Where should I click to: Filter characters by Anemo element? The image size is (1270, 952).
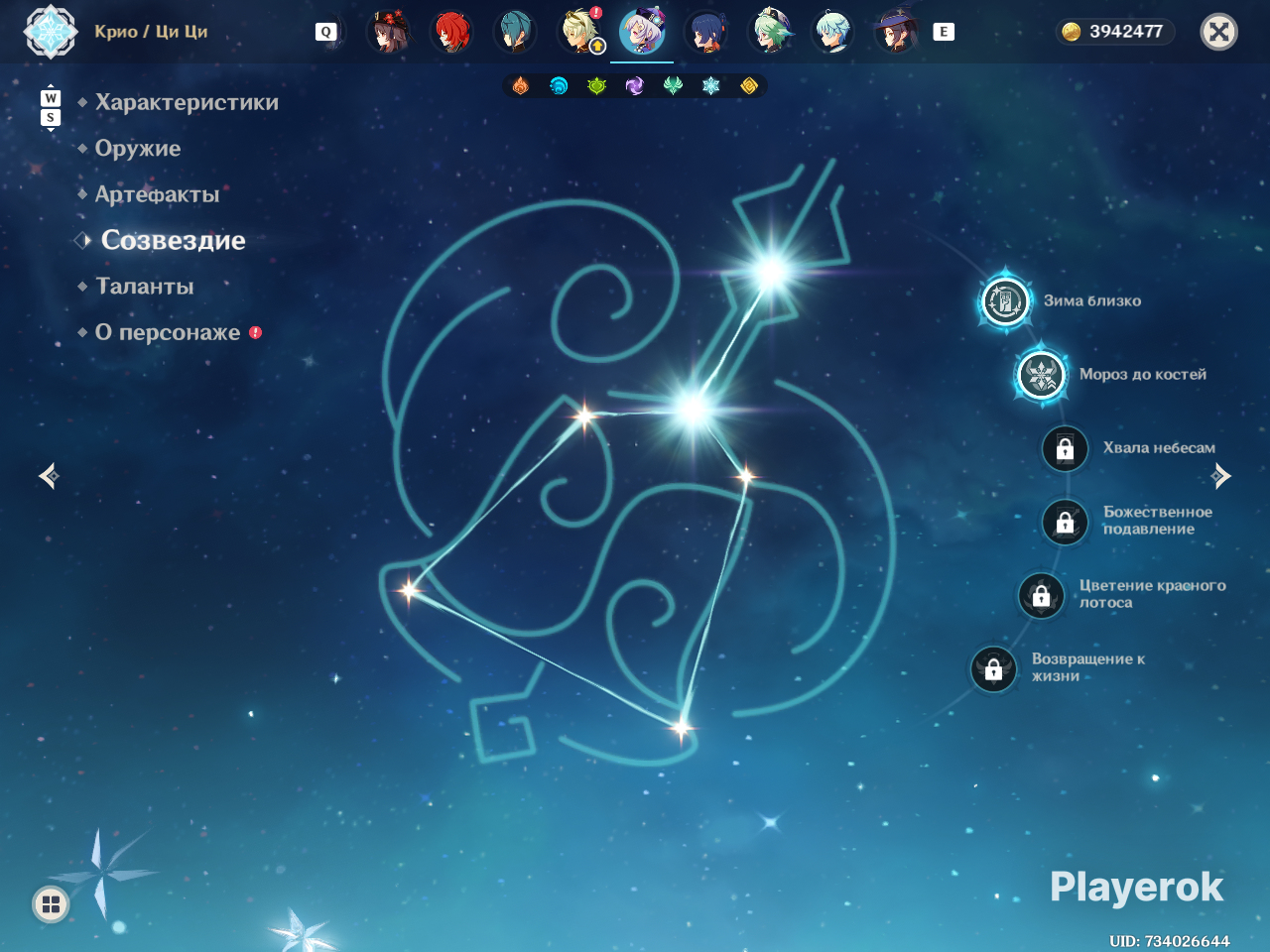click(x=673, y=86)
